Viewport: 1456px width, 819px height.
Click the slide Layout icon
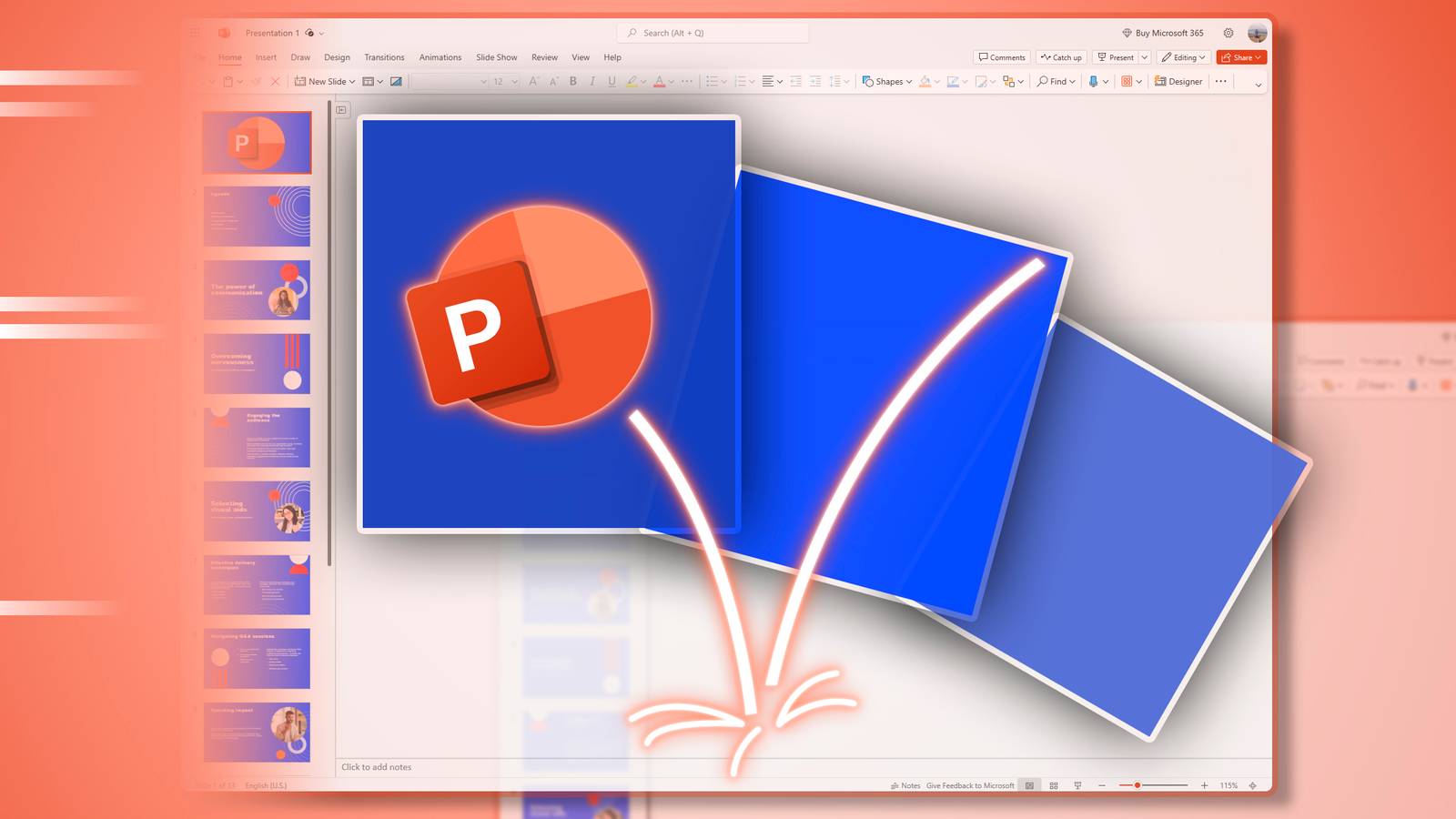tap(368, 81)
